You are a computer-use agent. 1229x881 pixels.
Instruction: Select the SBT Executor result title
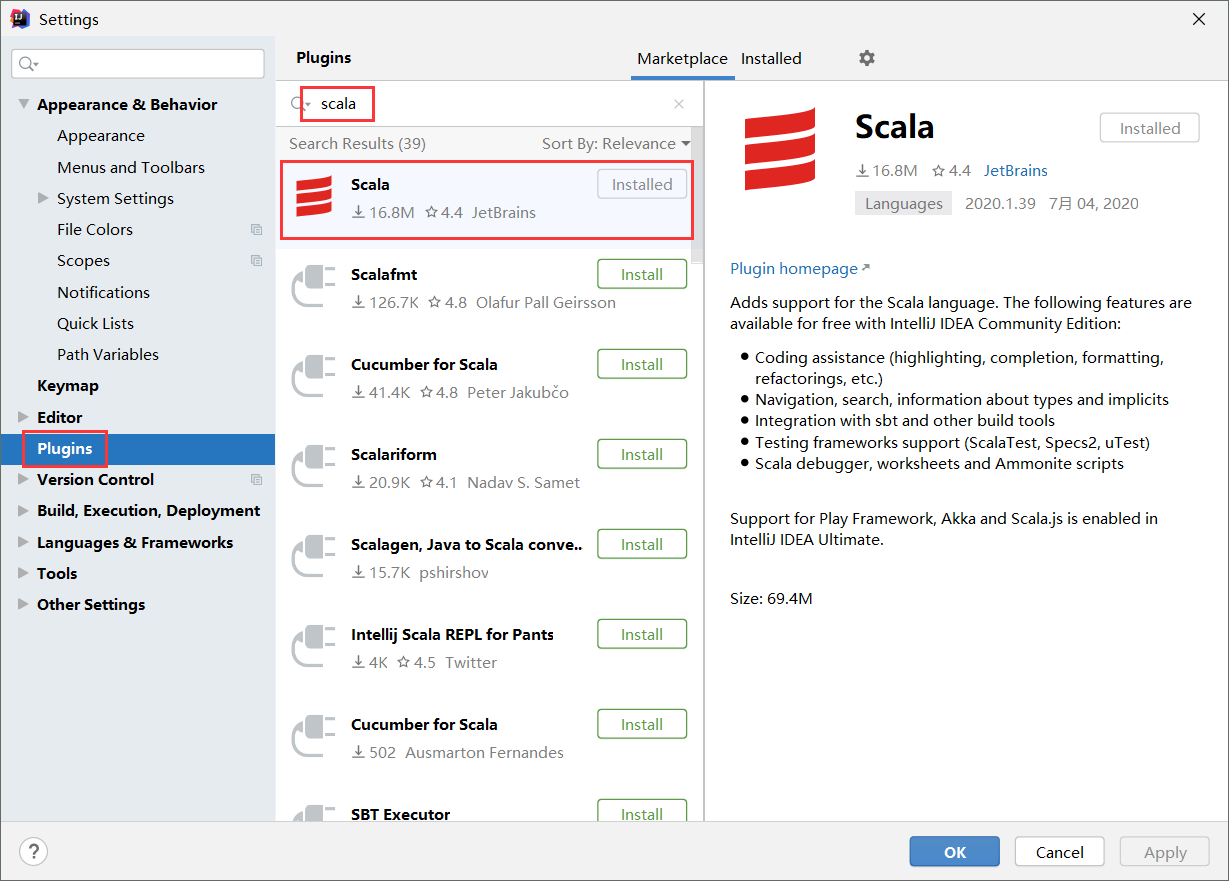click(401, 814)
